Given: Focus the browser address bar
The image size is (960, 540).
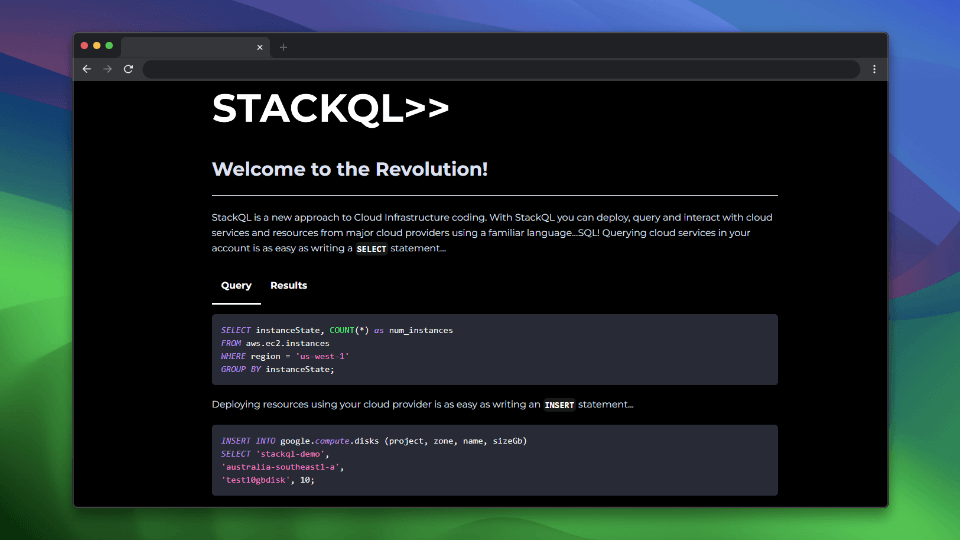Looking at the screenshot, I should pyautogui.click(x=501, y=69).
